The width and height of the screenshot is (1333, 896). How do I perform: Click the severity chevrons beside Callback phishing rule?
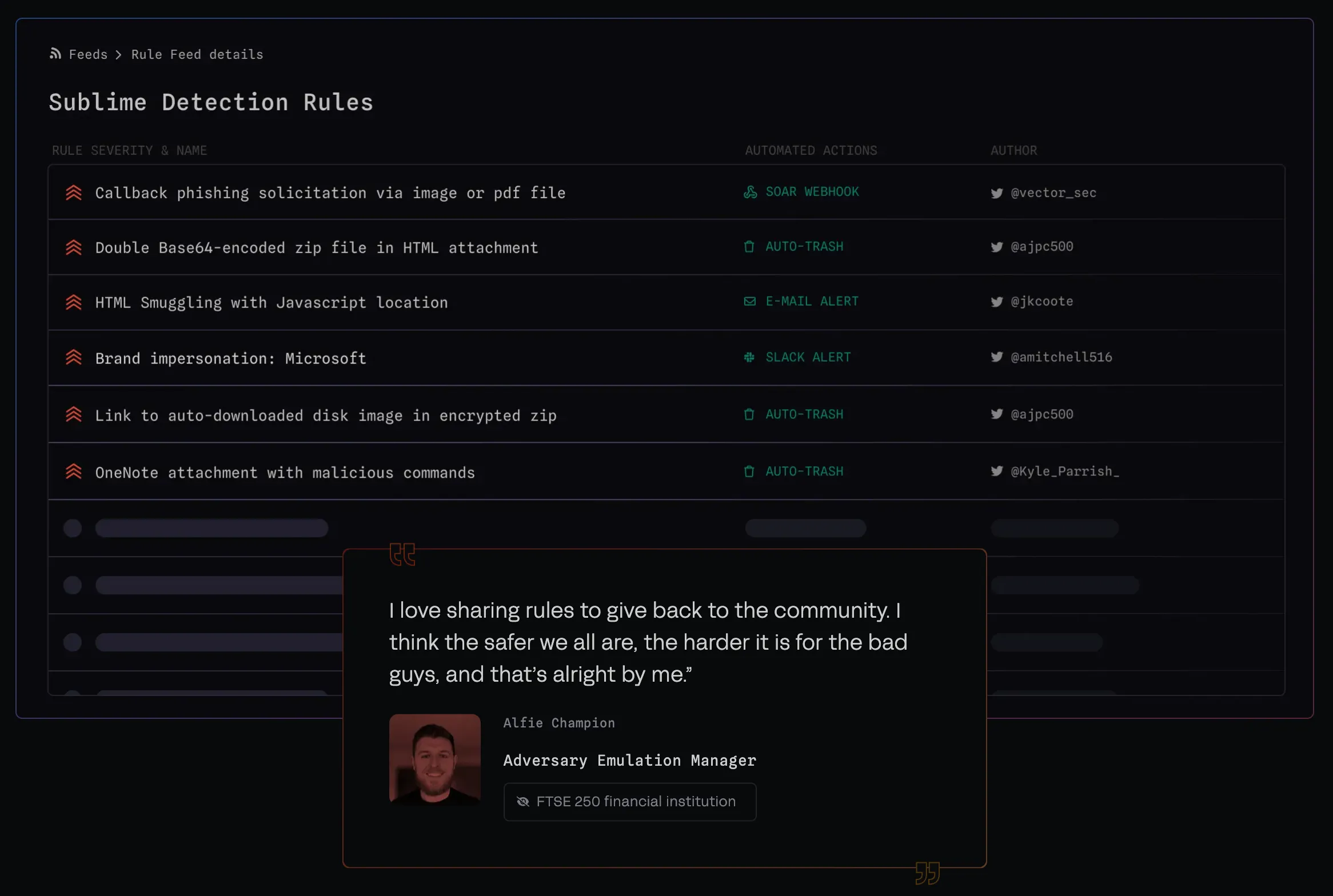click(x=74, y=193)
